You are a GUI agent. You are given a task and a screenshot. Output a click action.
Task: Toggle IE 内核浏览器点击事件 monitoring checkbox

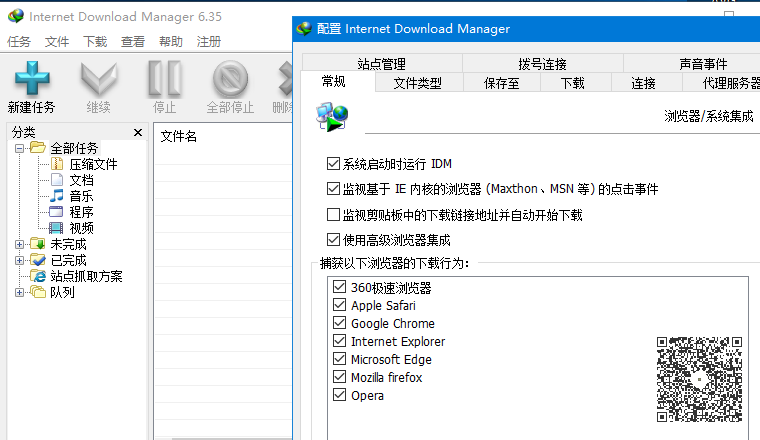coord(333,189)
